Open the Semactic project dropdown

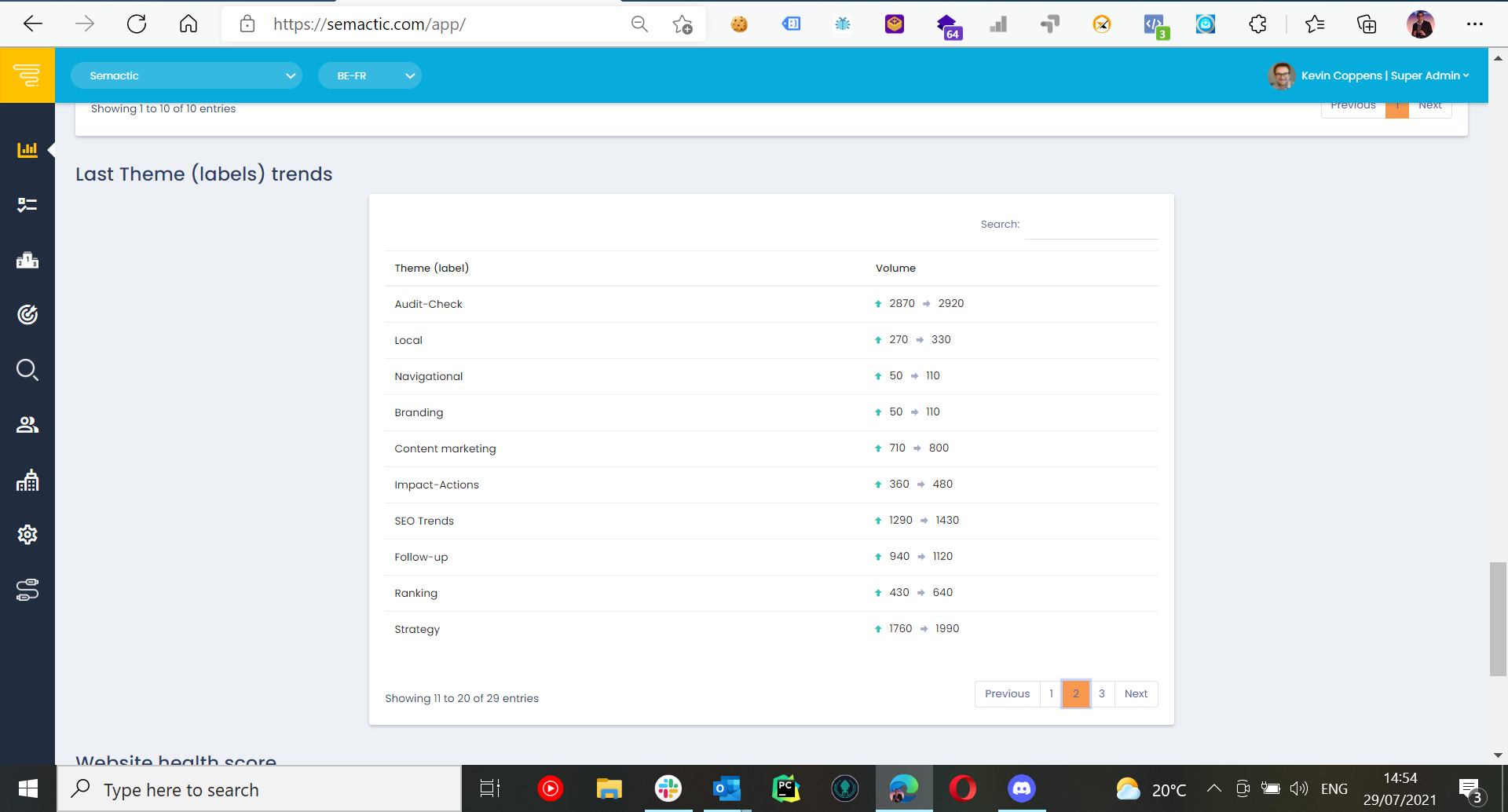187,75
